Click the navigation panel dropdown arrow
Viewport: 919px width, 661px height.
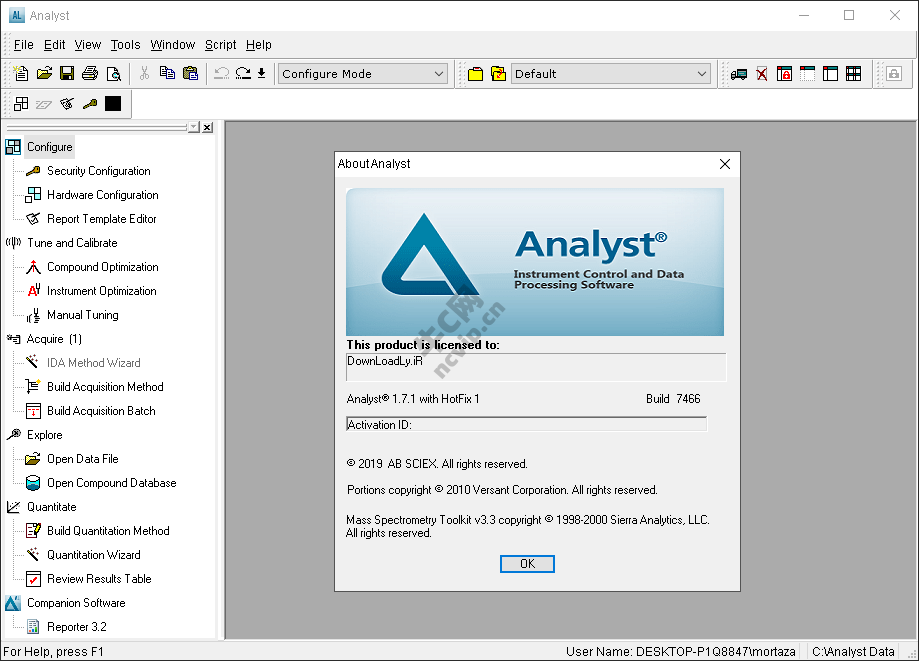194,127
